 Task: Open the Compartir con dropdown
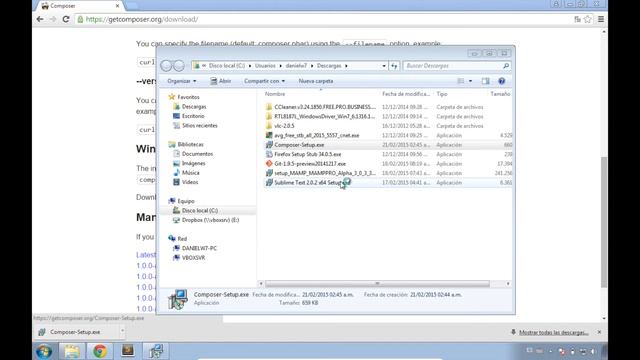tap(264, 81)
